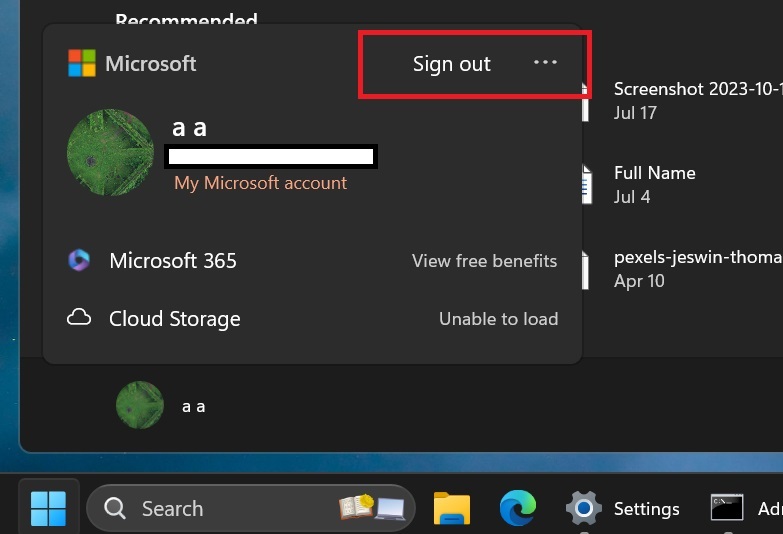This screenshot has height=534, width=783.
Task: Click the large green profile picture
Action: tap(110, 152)
